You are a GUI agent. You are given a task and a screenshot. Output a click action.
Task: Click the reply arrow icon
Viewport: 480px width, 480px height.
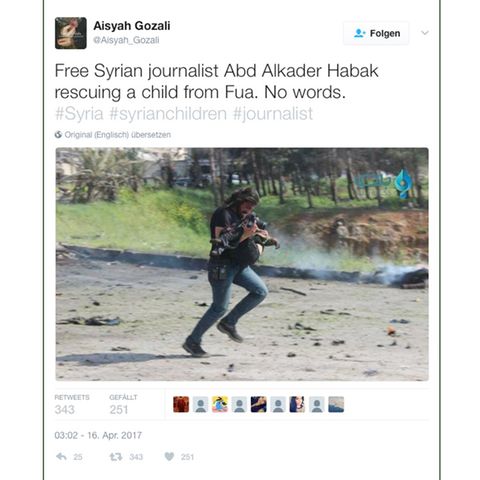pyautogui.click(x=61, y=456)
